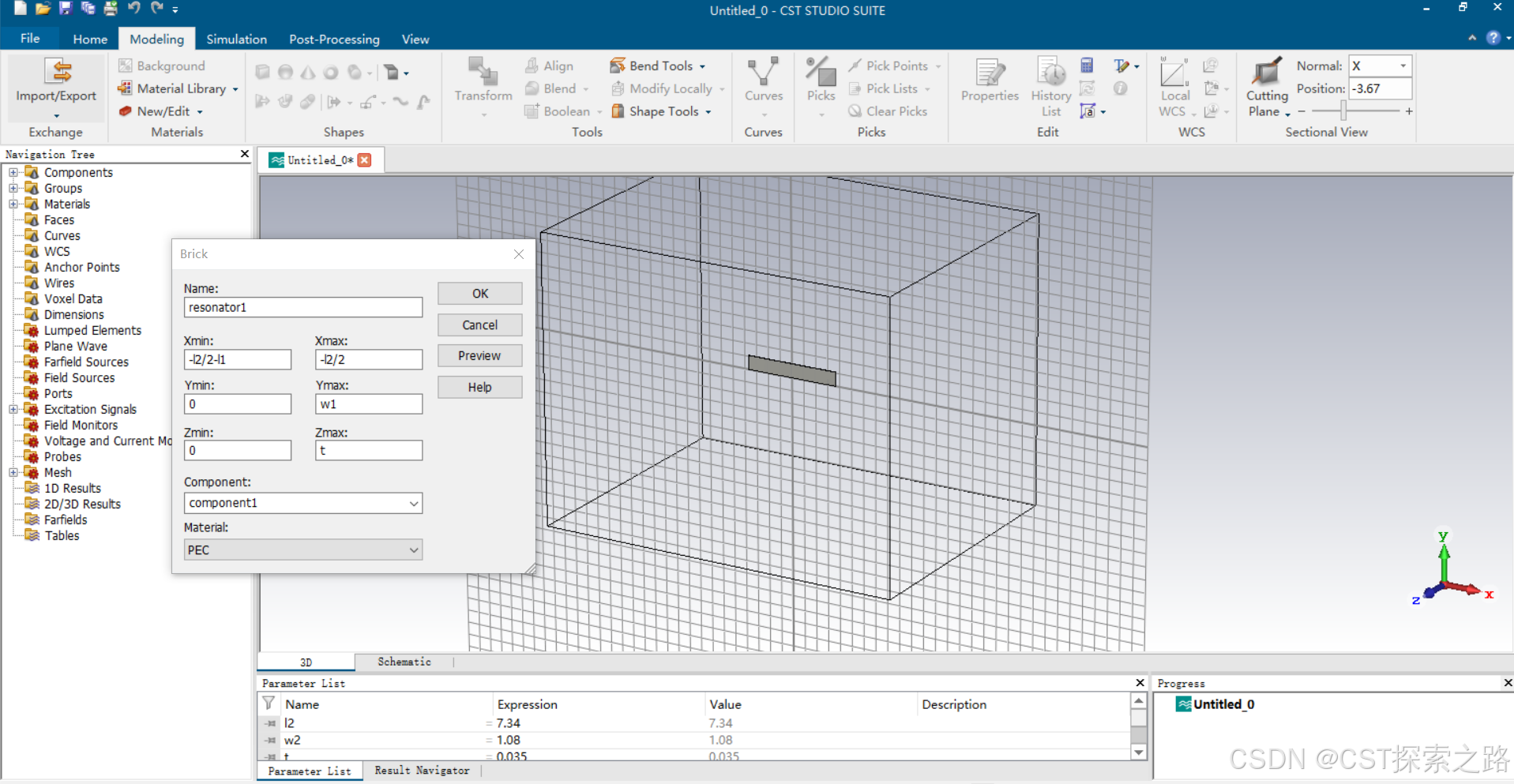Close the Untitled_0 document tab
The image size is (1514, 784).
pos(364,159)
